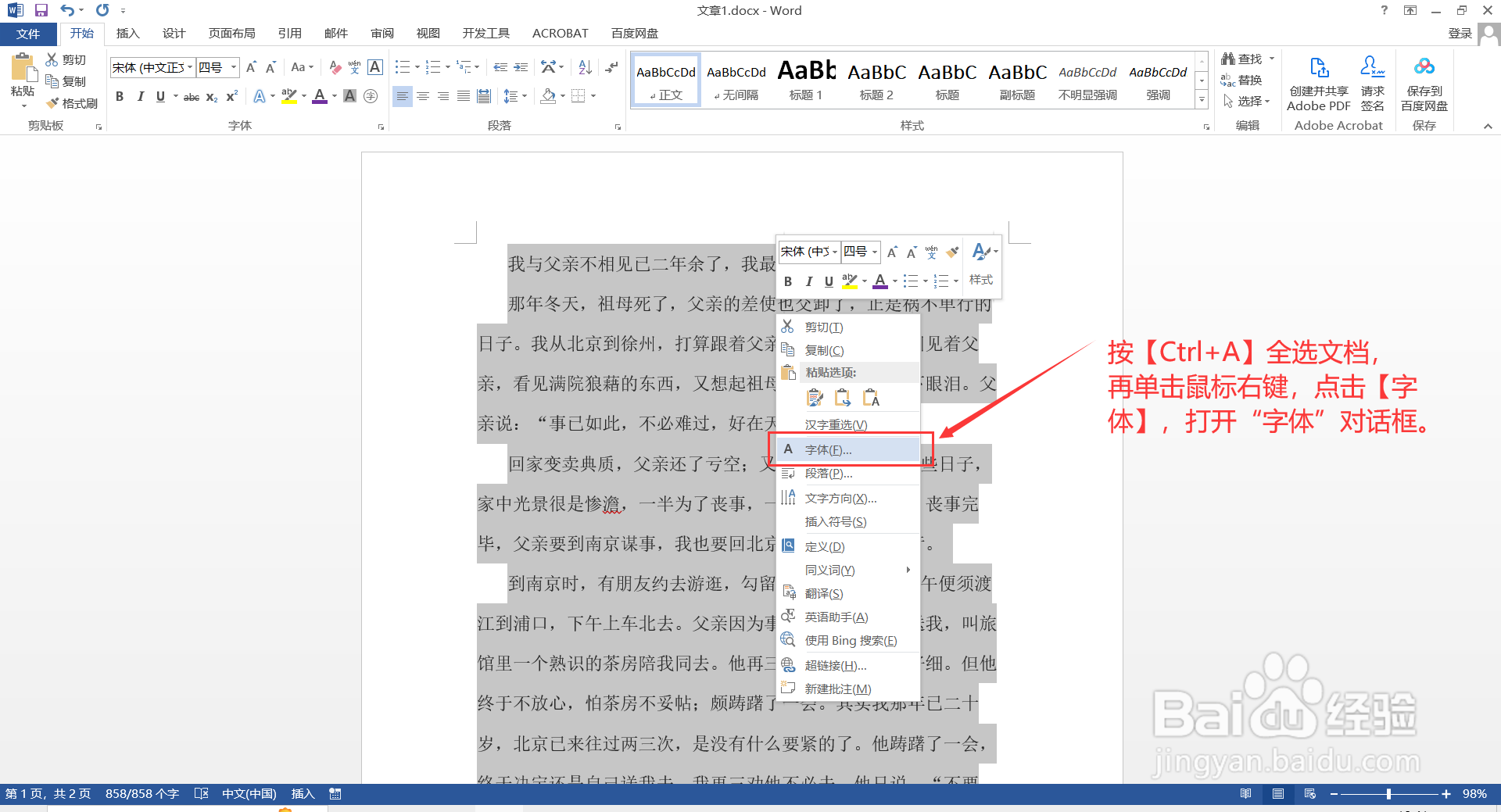Undo the last action
The image size is (1501, 812).
point(67,10)
